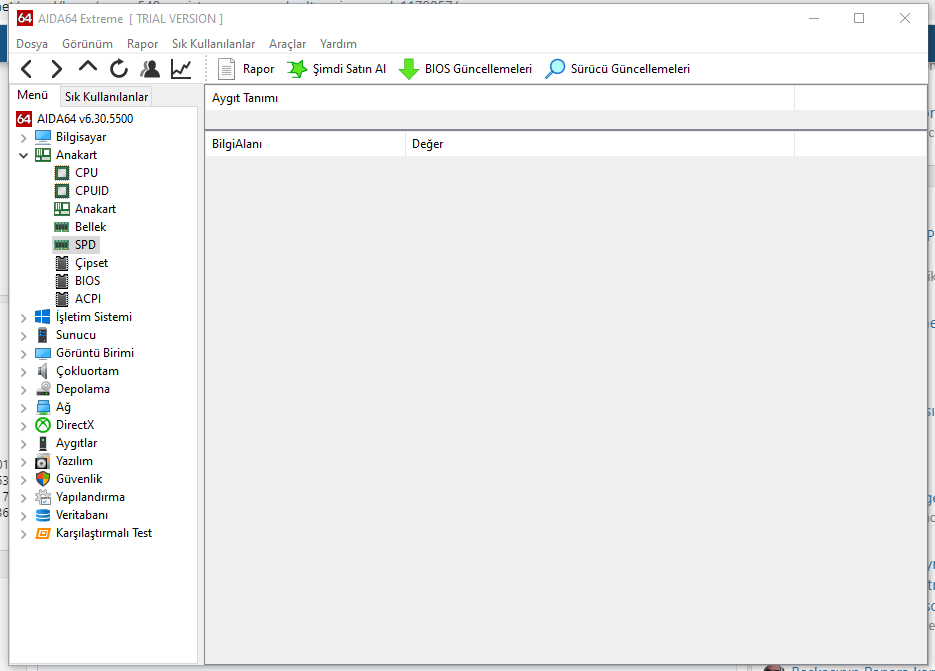Go forward with the right arrow icon
Image resolution: width=935 pixels, height=671 pixels.
(x=57, y=69)
